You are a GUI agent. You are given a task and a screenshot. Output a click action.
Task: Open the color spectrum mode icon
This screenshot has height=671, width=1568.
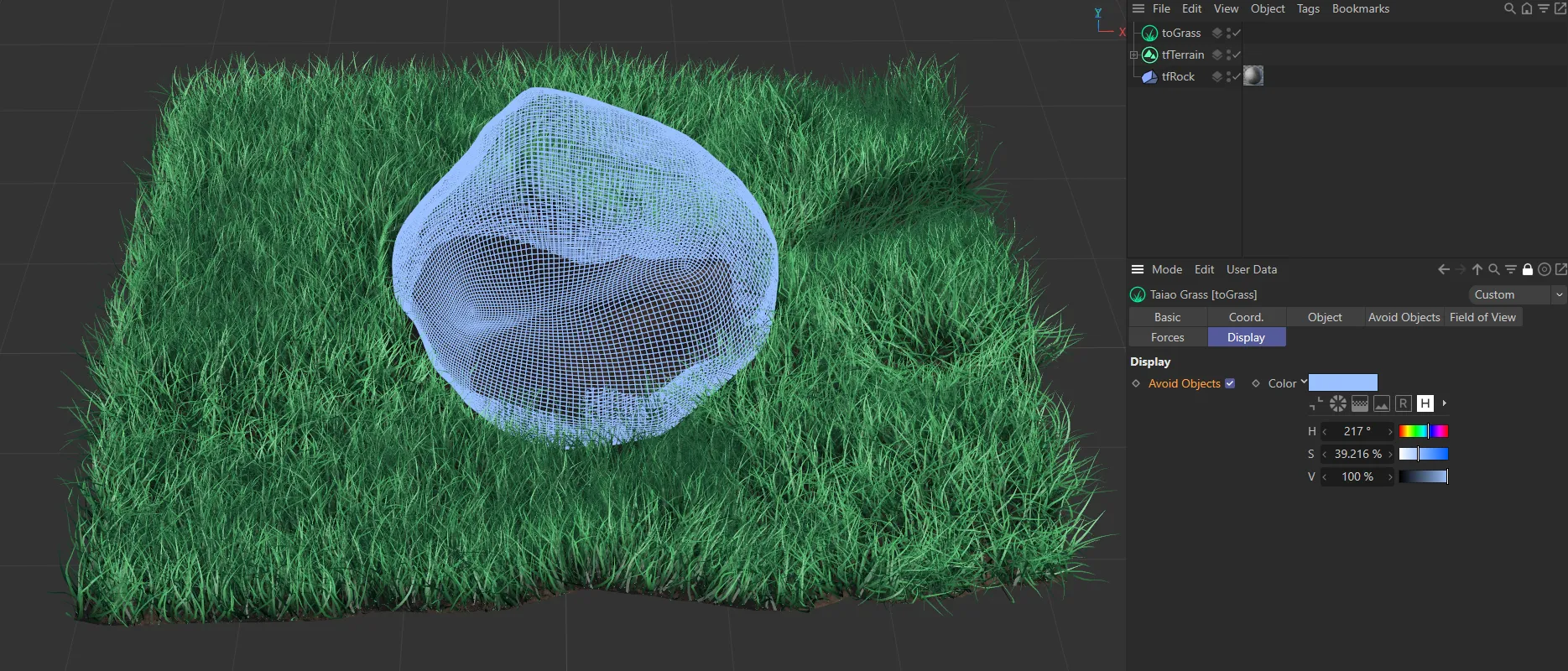[x=1360, y=403]
